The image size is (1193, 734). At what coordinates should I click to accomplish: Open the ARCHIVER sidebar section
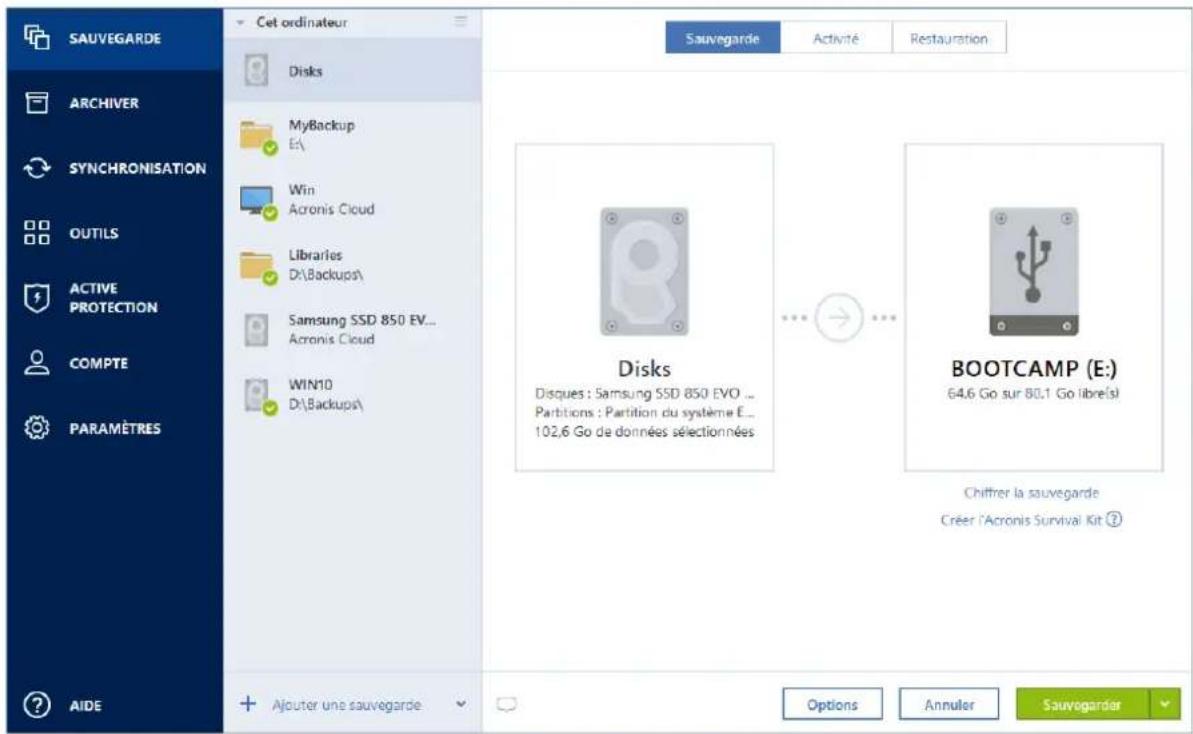coord(115,103)
